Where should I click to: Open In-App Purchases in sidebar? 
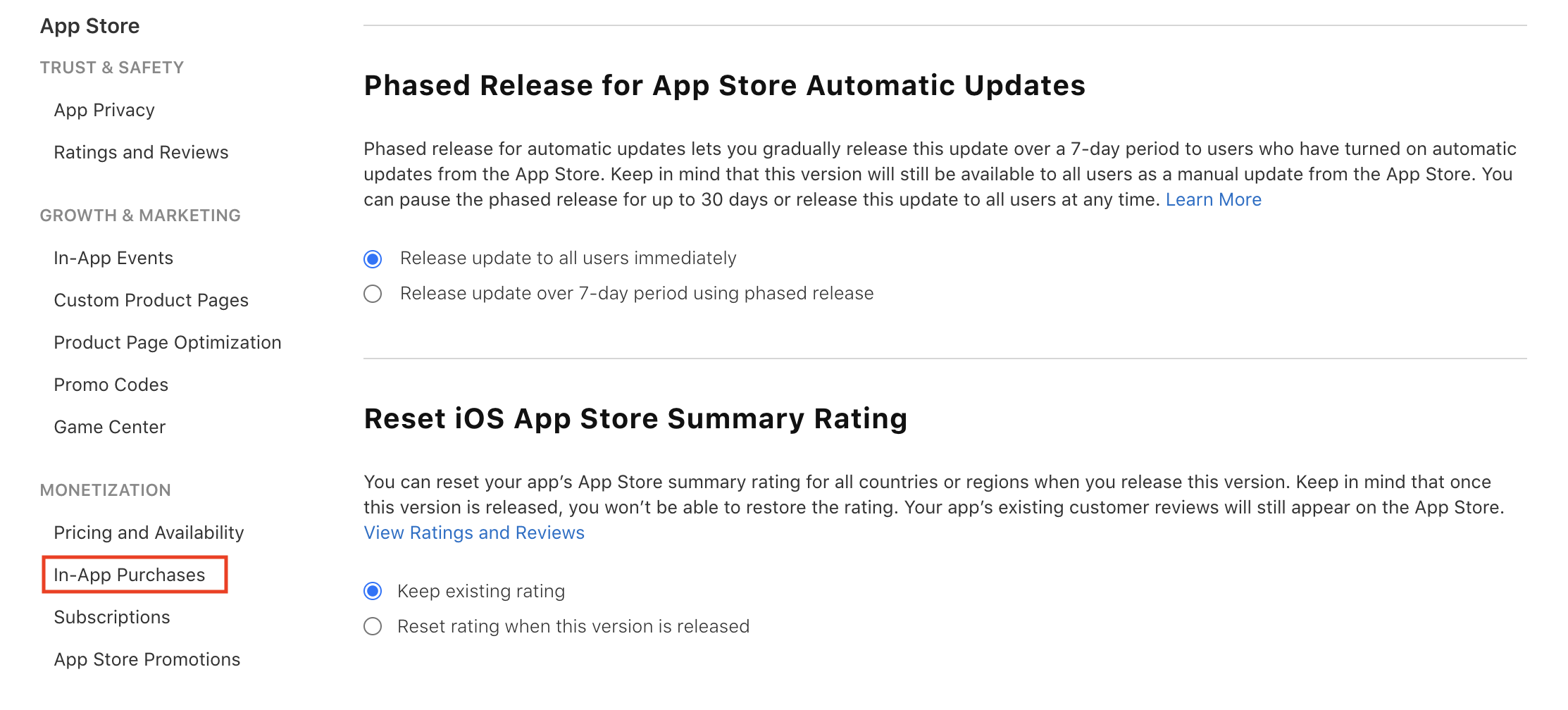click(x=130, y=575)
